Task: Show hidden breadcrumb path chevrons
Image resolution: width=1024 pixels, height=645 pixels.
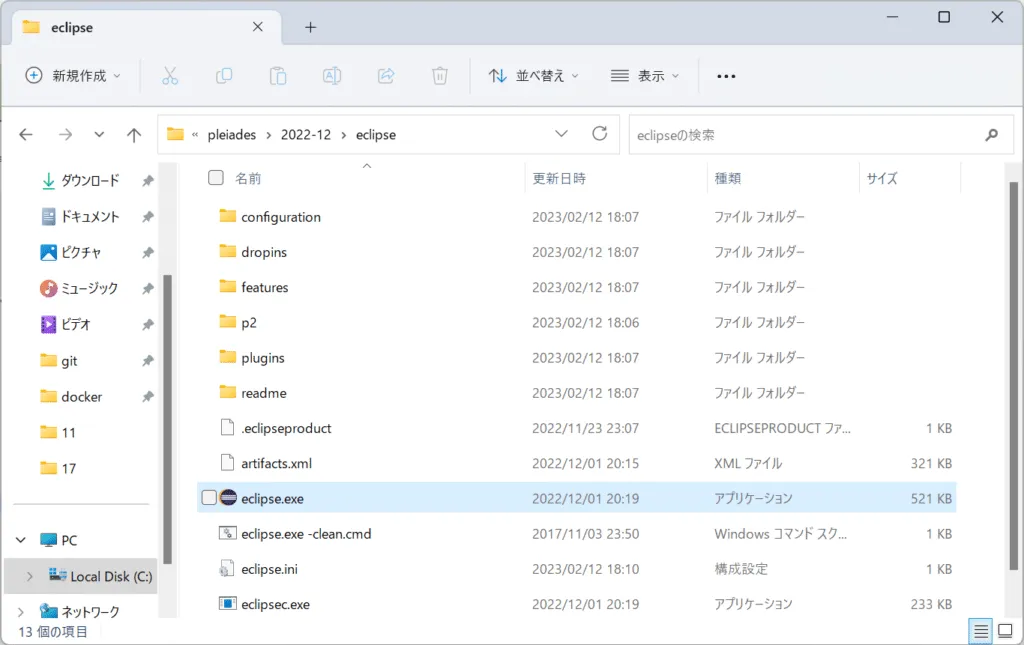Action: [195, 134]
